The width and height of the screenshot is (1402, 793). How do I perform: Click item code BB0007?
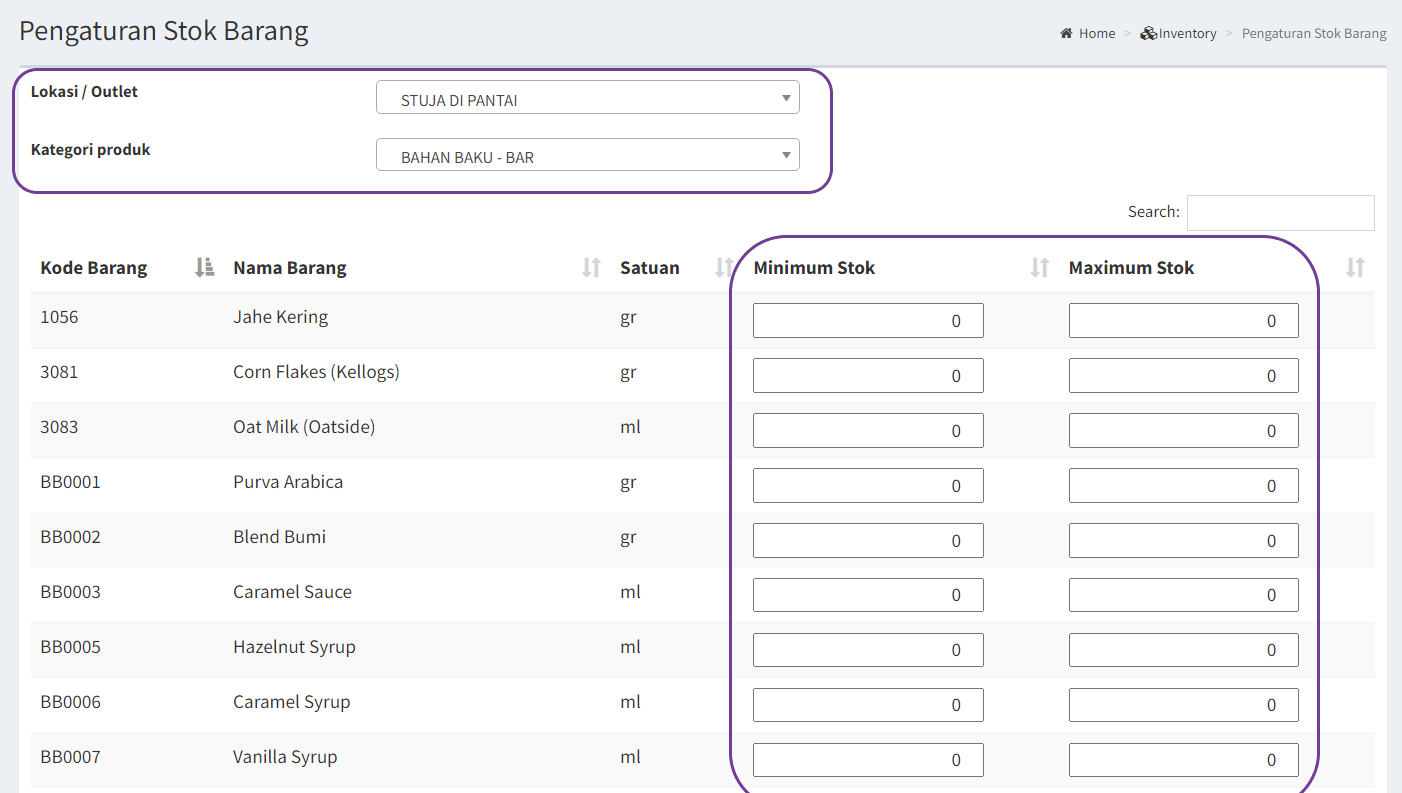pos(70,757)
